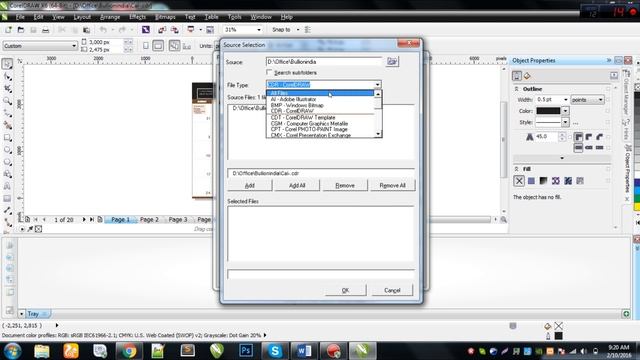Image resolution: width=640 pixels, height=360 pixels.
Task: Select the Pick tool in the toolbox
Action: [7, 64]
